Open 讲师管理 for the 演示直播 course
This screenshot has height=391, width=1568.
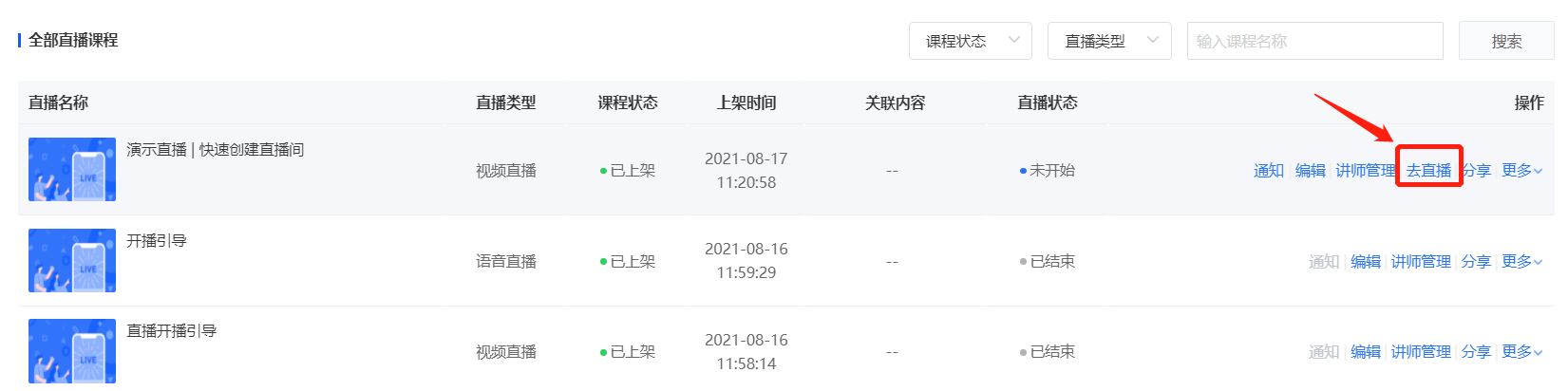point(1365,171)
